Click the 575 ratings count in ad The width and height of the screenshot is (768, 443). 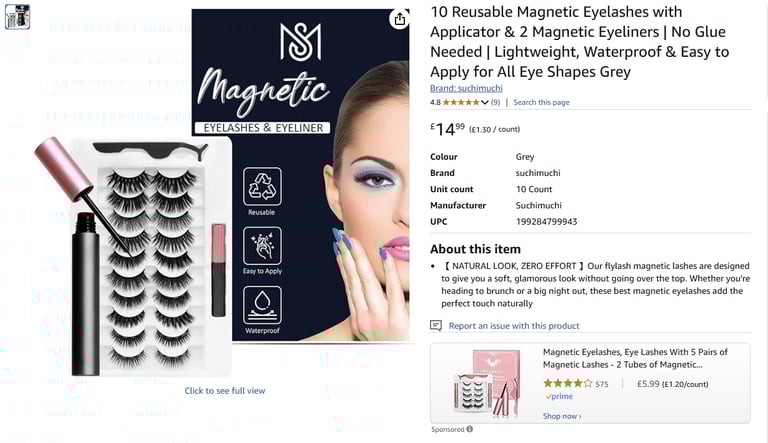602,384
